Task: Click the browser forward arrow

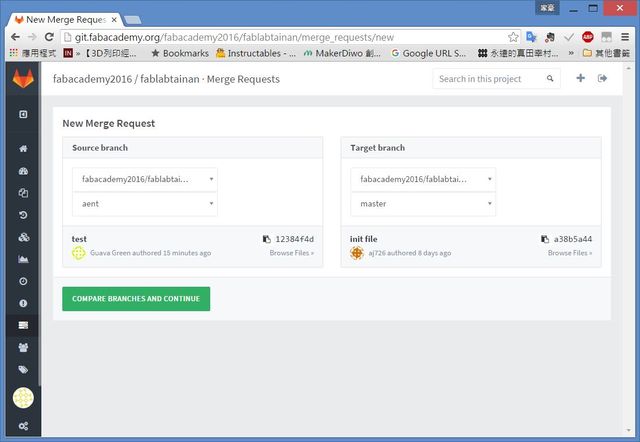Action: pos(32,37)
